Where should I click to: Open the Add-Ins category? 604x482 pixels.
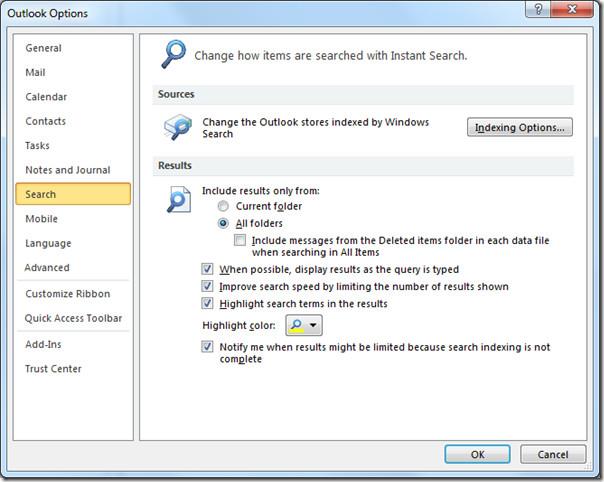point(73,344)
